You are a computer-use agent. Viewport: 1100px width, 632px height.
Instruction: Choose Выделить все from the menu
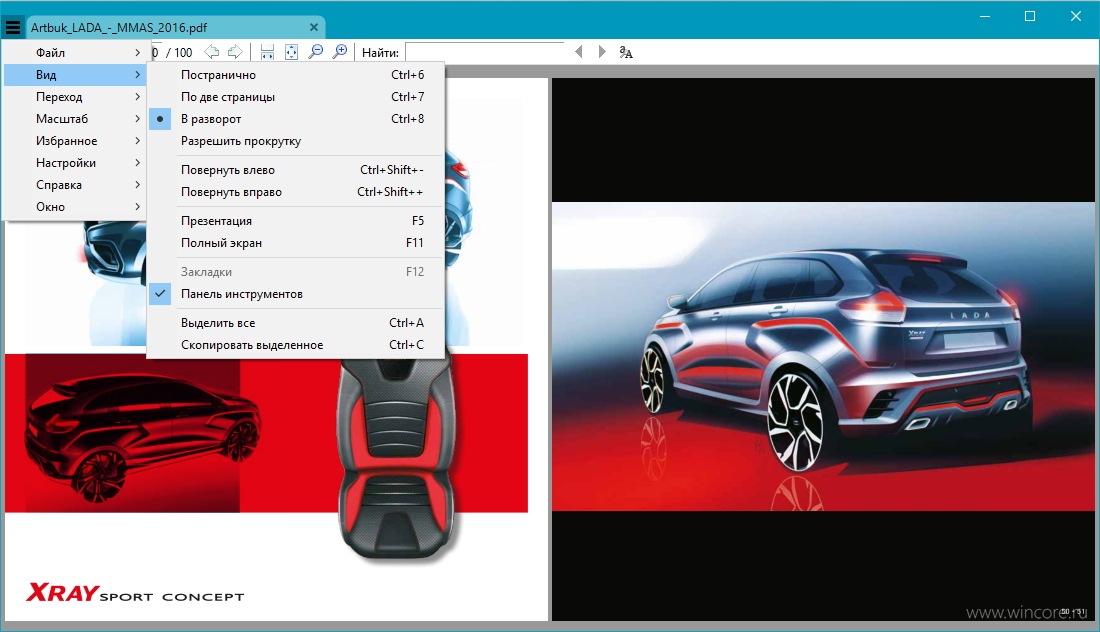tap(296, 323)
